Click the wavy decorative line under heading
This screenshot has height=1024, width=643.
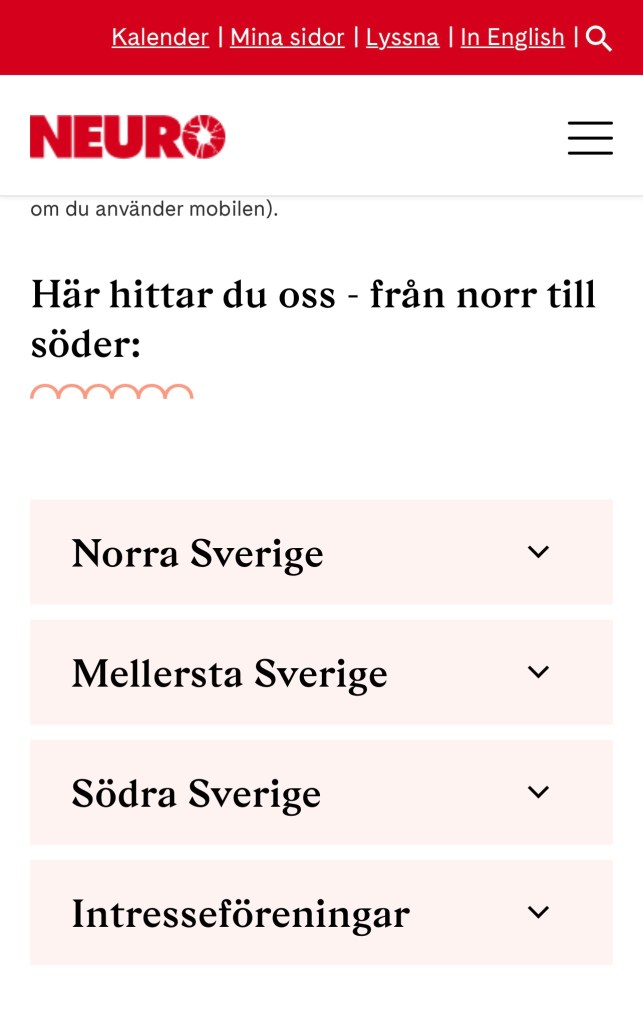pyautogui.click(x=112, y=392)
